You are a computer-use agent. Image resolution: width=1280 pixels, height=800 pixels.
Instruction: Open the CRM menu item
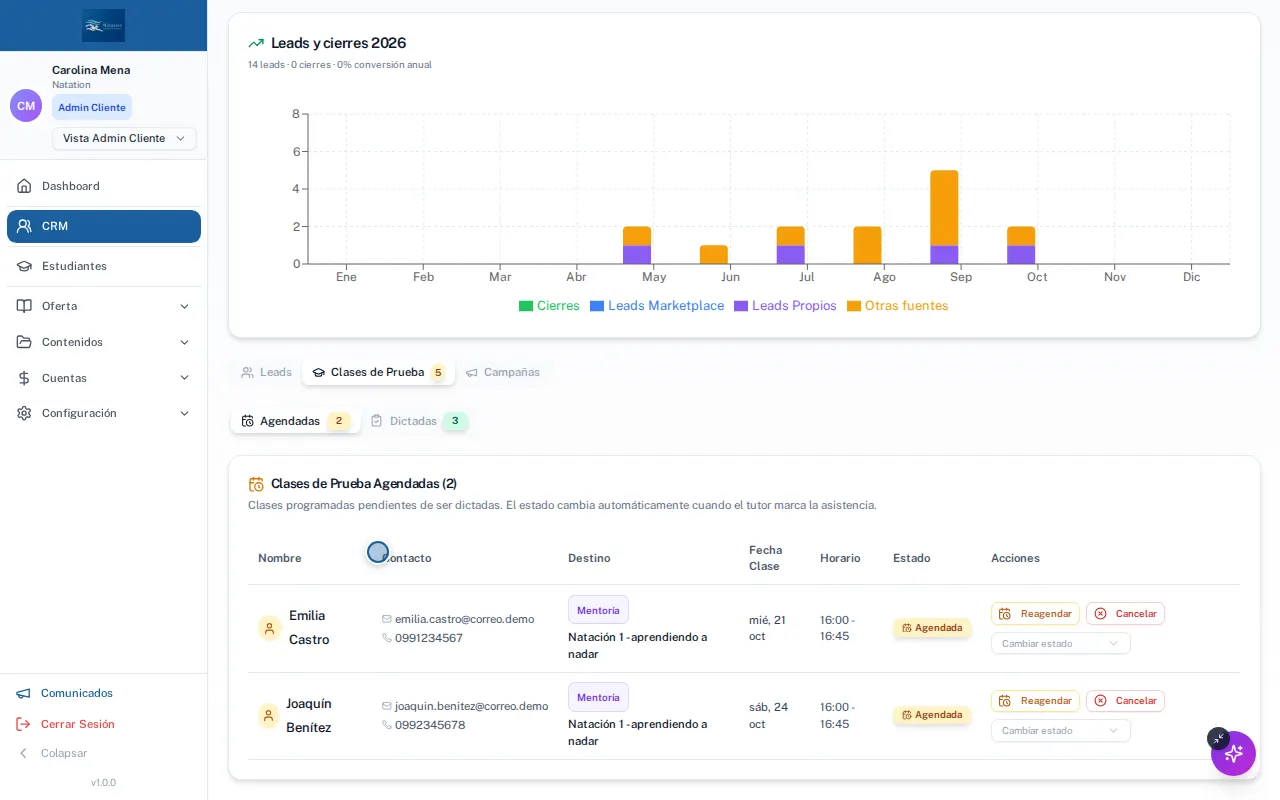[104, 226]
